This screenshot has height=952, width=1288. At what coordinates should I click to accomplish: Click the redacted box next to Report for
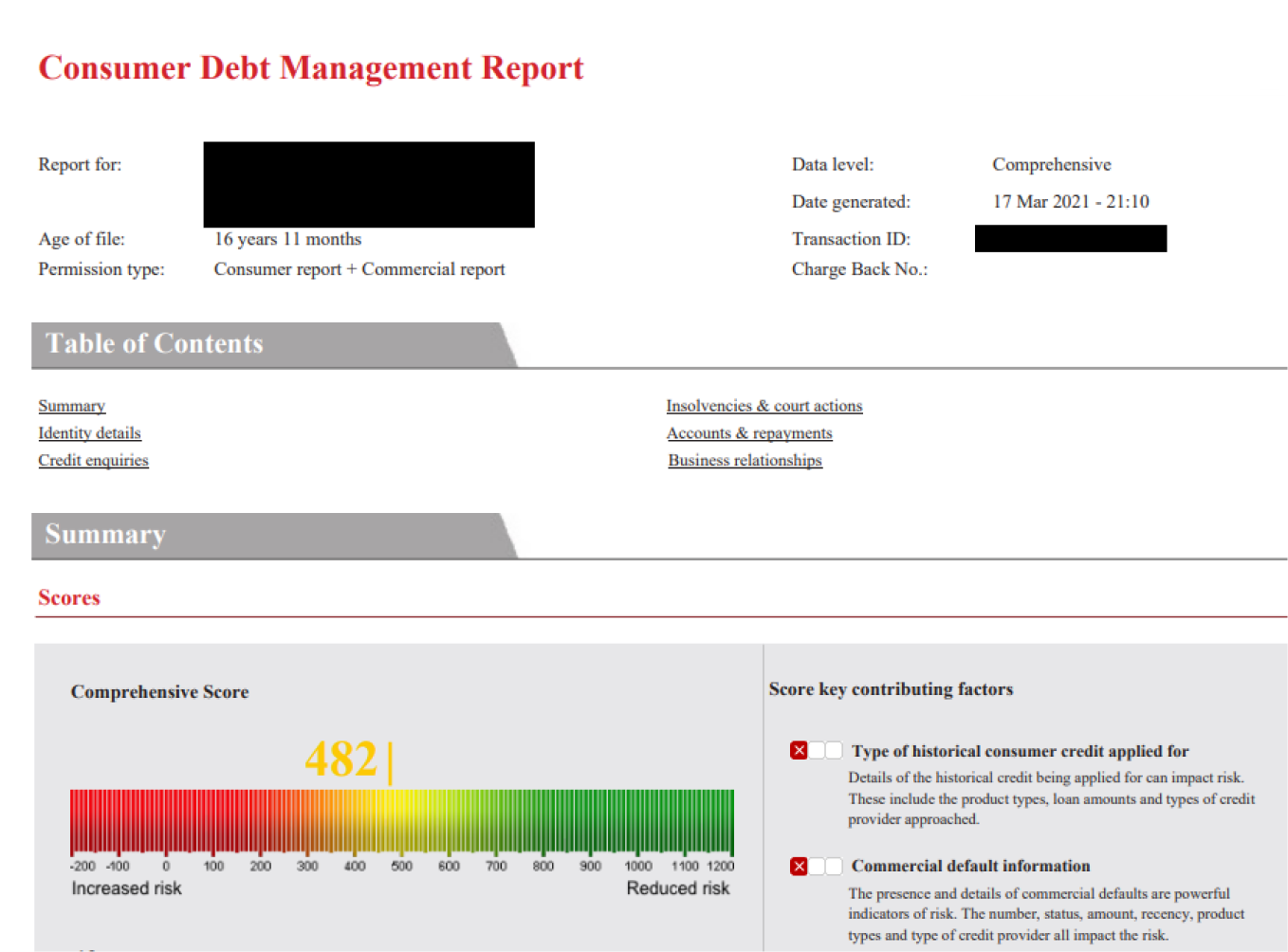[369, 184]
